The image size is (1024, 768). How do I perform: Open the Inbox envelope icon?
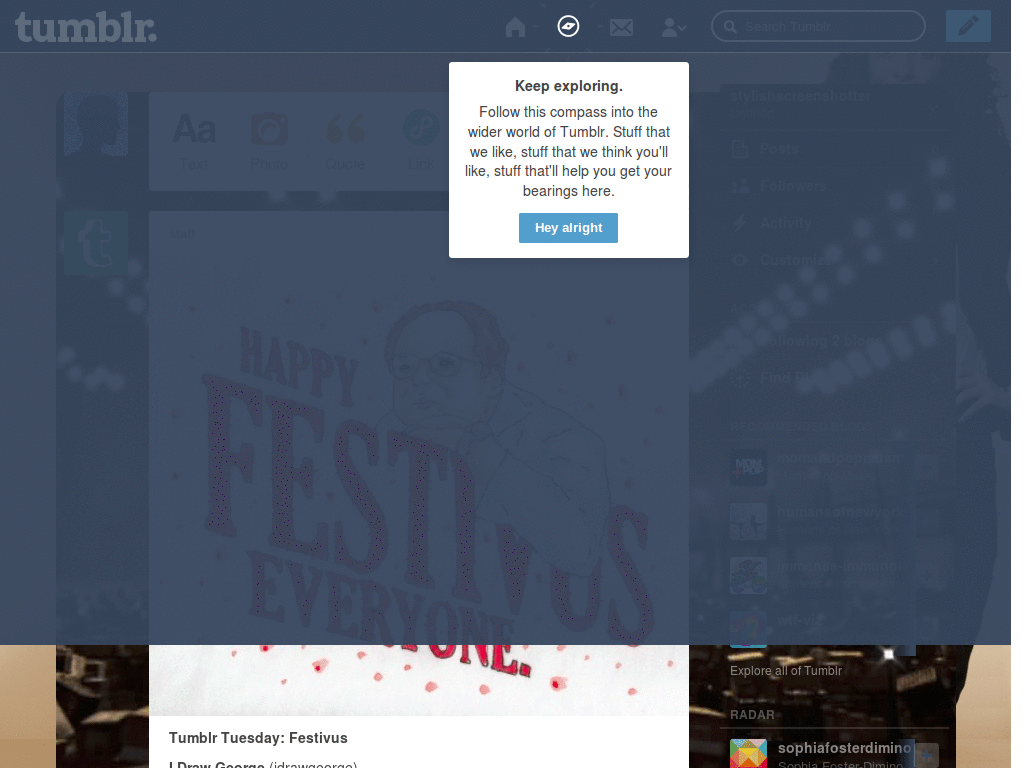coord(621,27)
